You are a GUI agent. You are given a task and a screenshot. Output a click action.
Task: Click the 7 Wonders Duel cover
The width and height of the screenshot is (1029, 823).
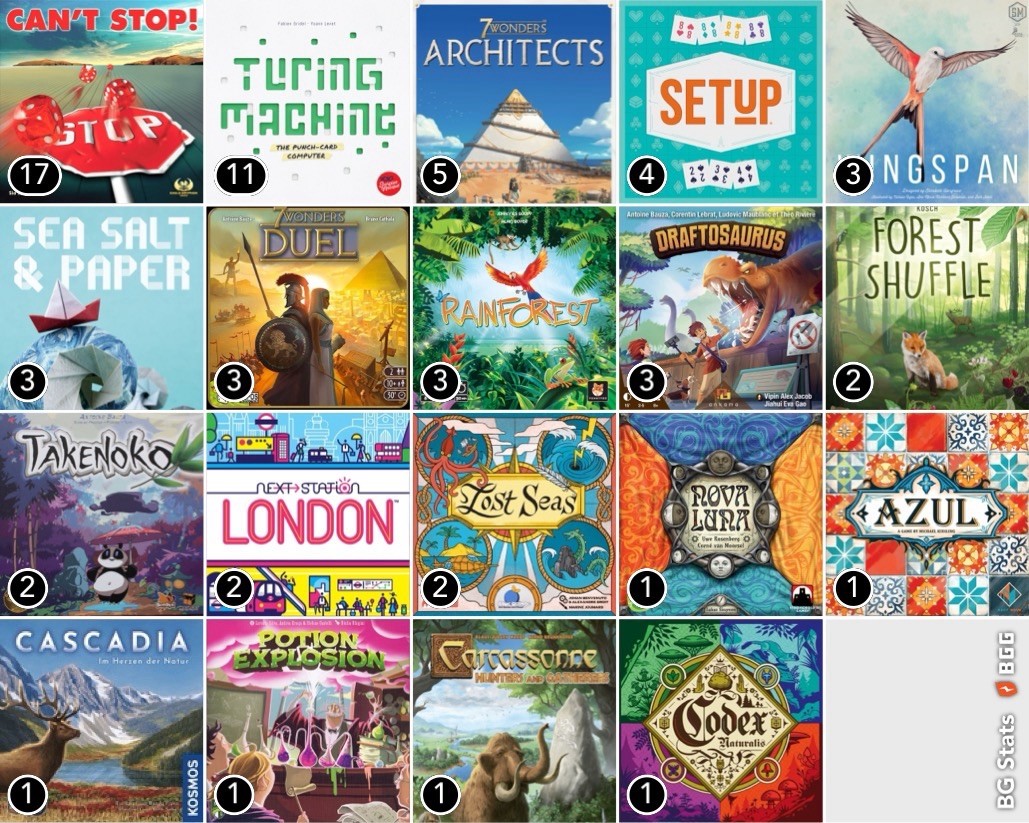tap(308, 308)
